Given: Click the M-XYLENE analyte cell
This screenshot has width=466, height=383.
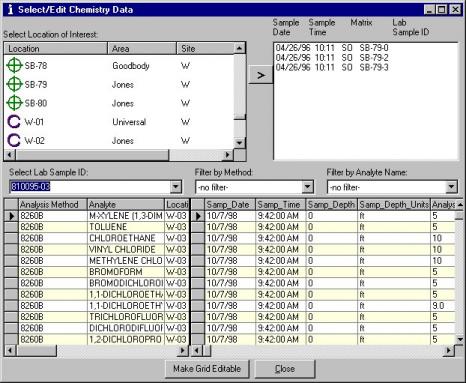Looking at the screenshot, I should point(126,216).
